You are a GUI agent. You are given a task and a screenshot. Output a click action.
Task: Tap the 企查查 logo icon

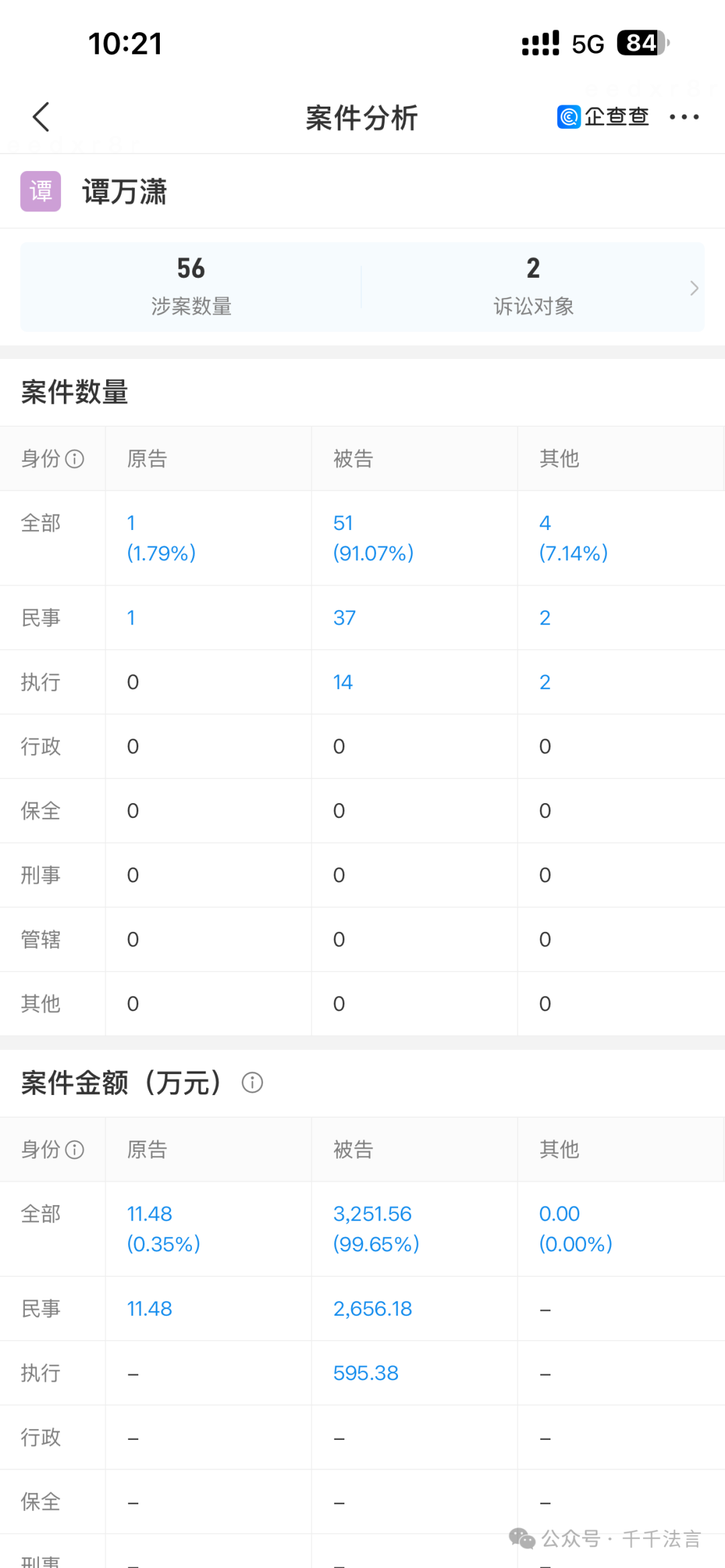569,117
